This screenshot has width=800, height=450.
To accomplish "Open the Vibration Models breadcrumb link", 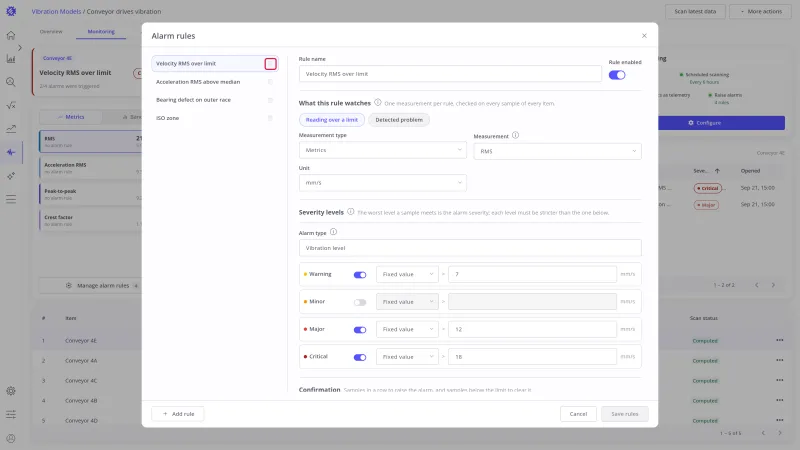I will 56,11.
